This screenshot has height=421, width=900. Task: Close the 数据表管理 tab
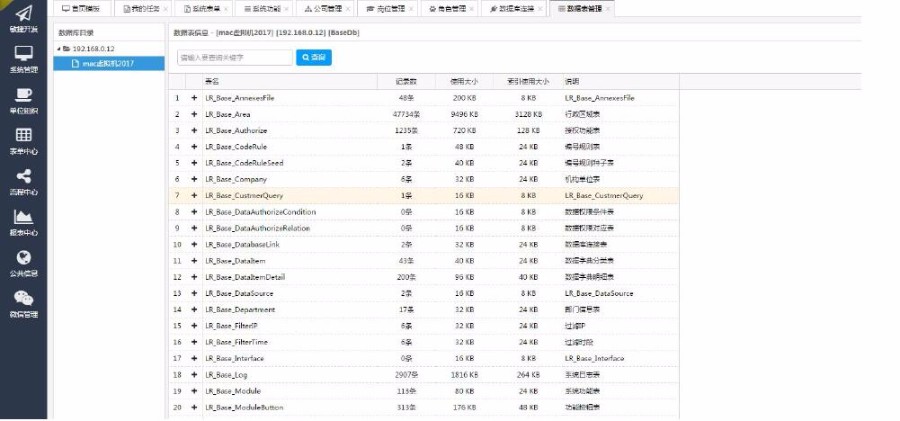pos(608,9)
